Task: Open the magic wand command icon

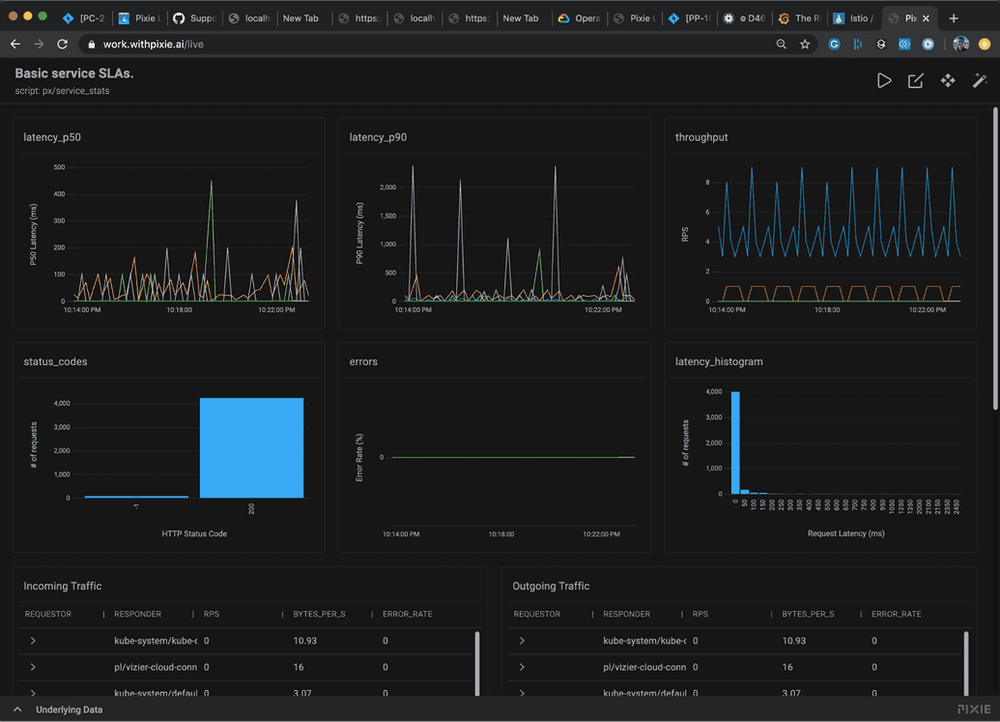Action: coord(980,81)
